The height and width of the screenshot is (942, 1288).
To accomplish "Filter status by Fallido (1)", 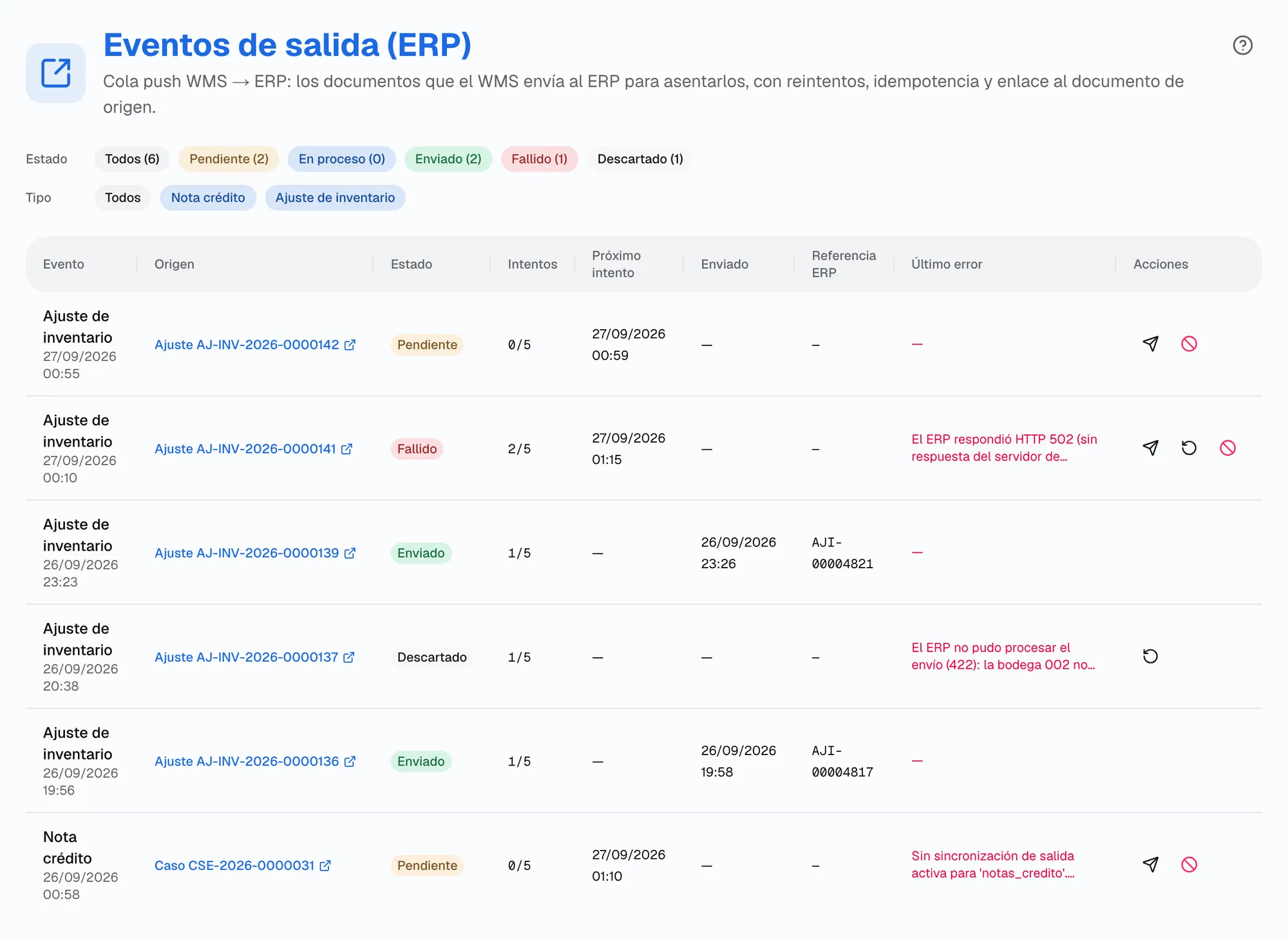I will [540, 159].
